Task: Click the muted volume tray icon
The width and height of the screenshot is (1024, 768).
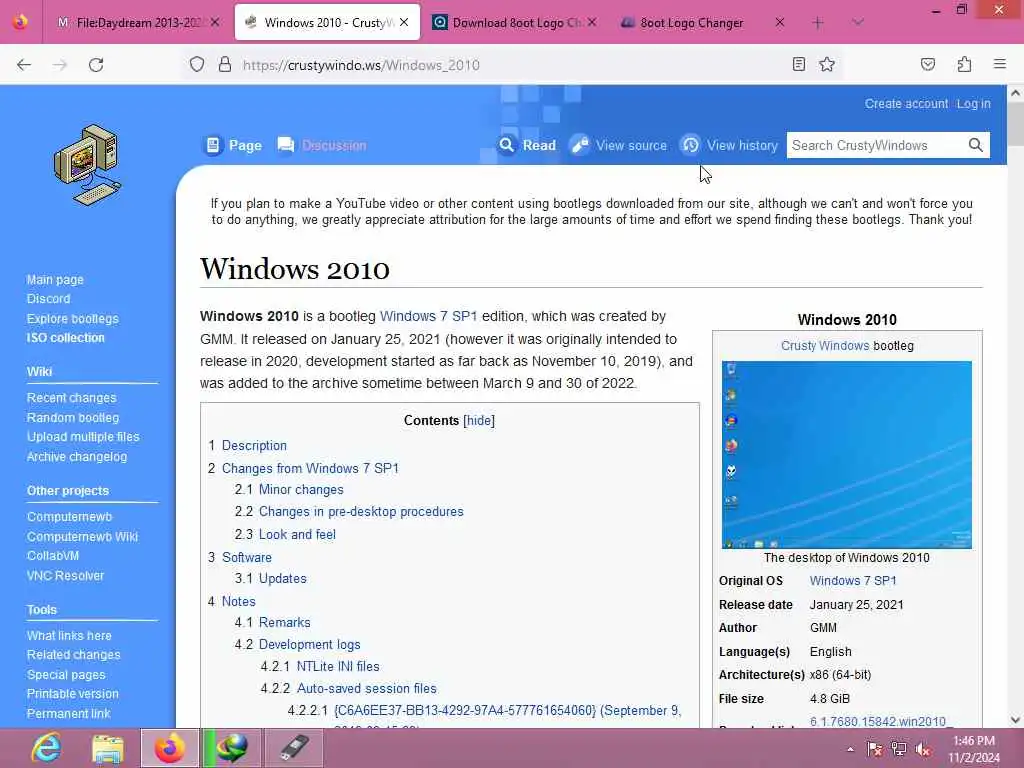Action: (x=923, y=749)
